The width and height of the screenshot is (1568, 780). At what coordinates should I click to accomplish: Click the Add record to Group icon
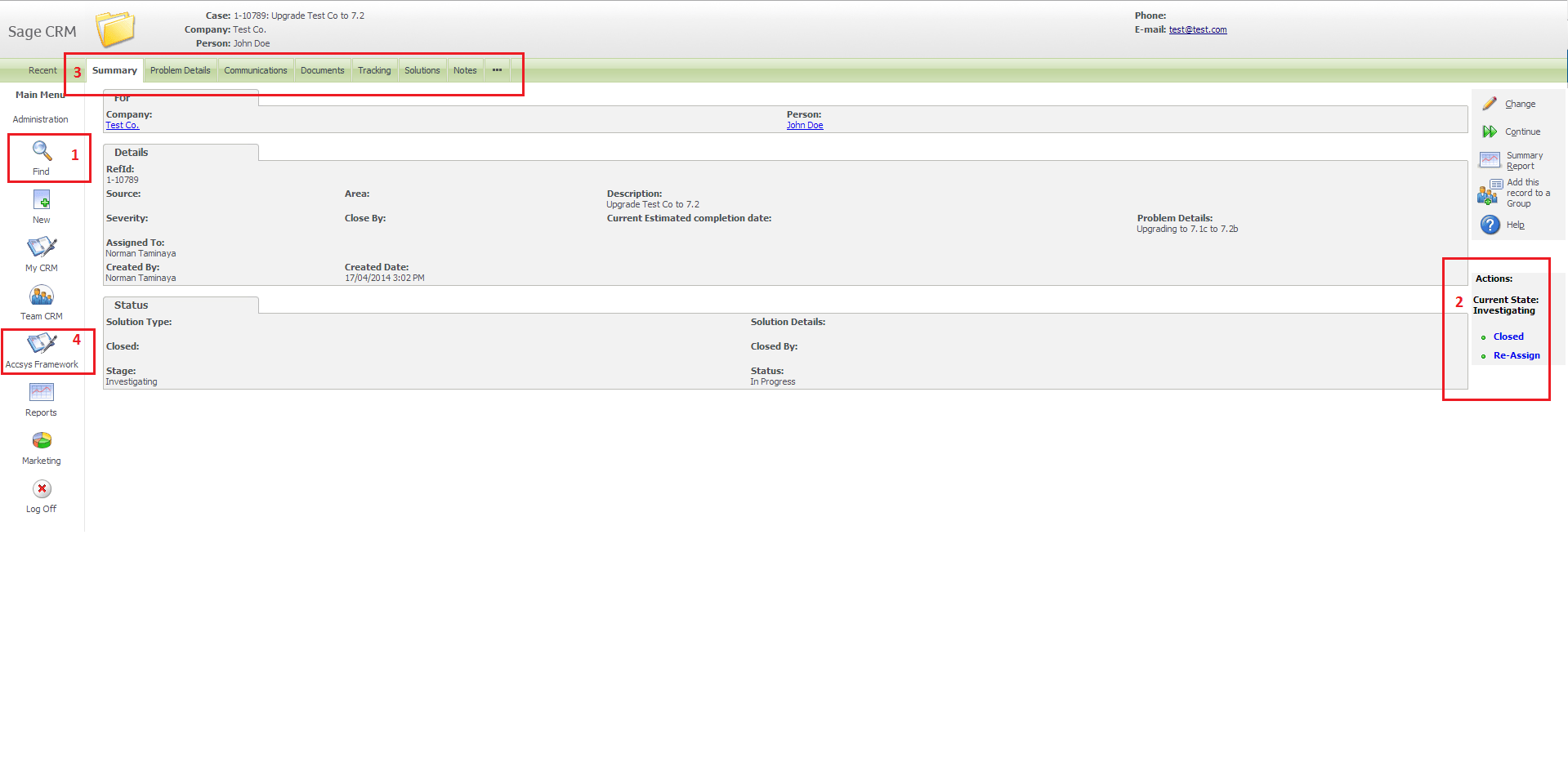point(1490,193)
